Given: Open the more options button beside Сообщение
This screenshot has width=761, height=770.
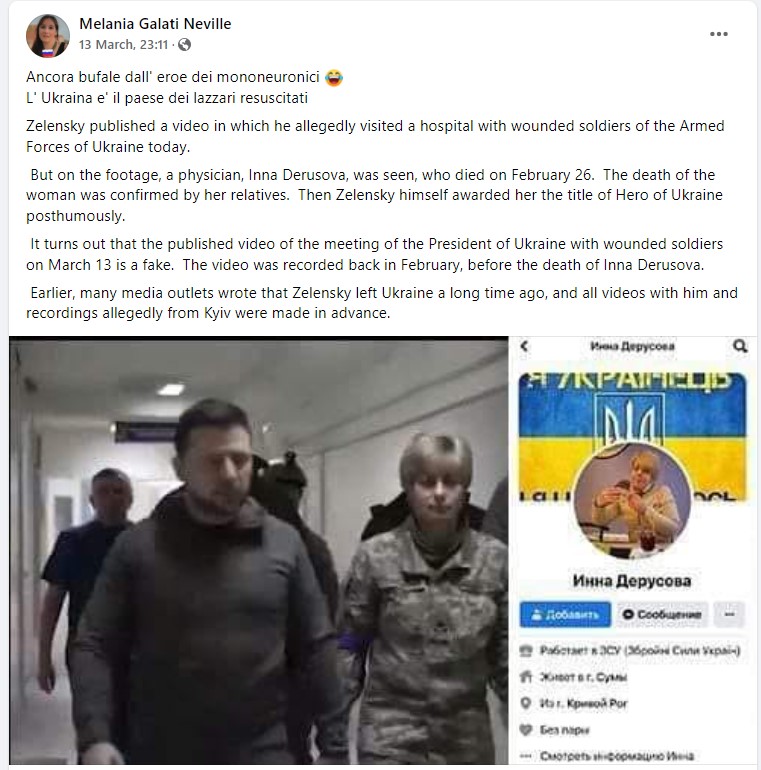Looking at the screenshot, I should tap(729, 614).
